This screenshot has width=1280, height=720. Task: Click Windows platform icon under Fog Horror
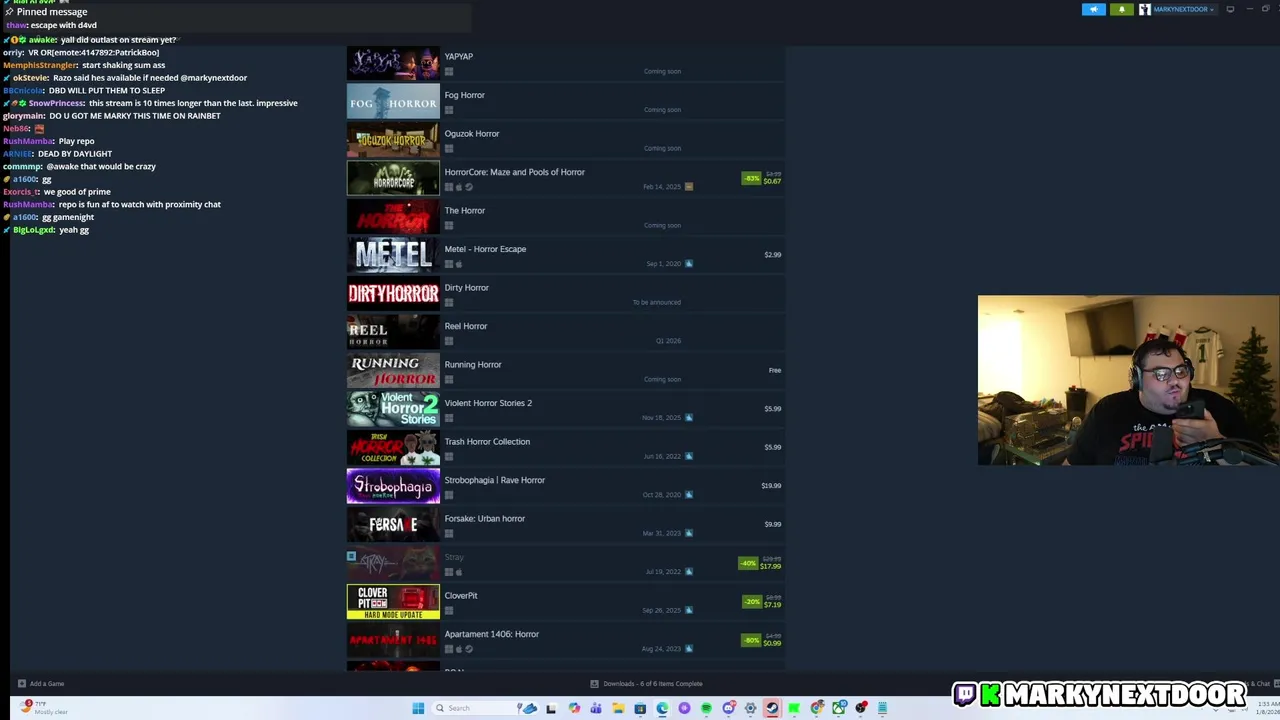coord(449,110)
